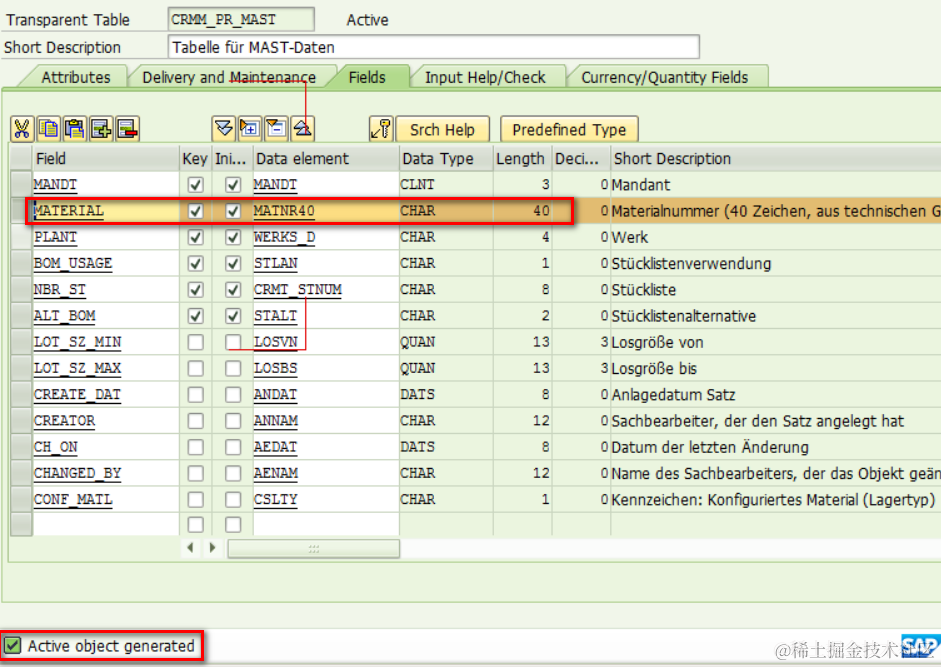
Task: Click the LOT_SZ_MIN field name
Action: click(x=77, y=342)
